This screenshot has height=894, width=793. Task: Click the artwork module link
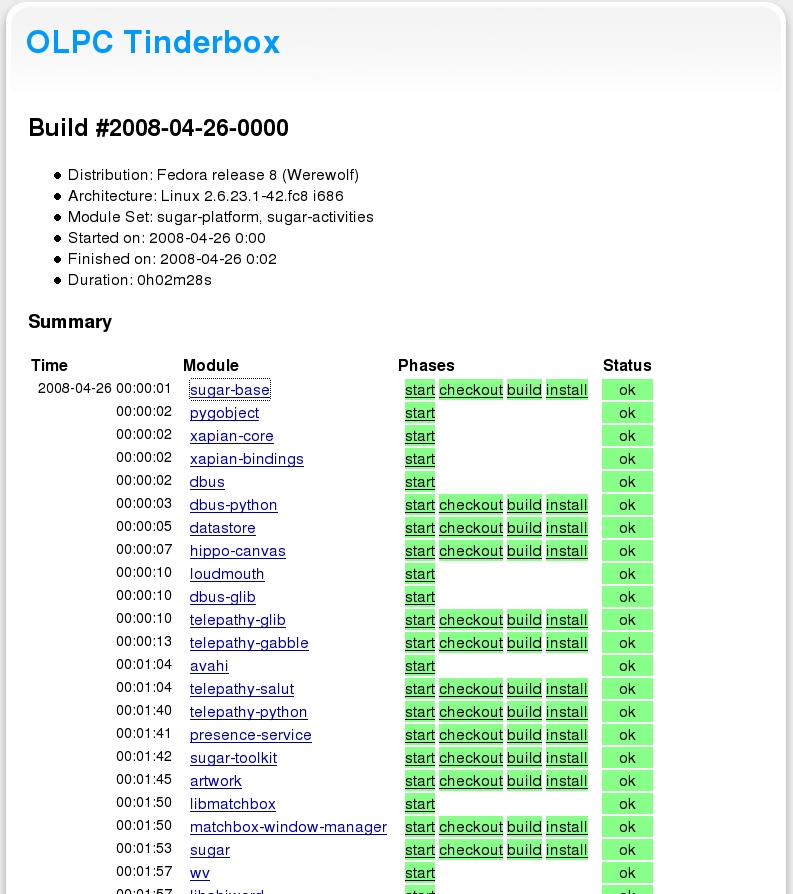216,781
